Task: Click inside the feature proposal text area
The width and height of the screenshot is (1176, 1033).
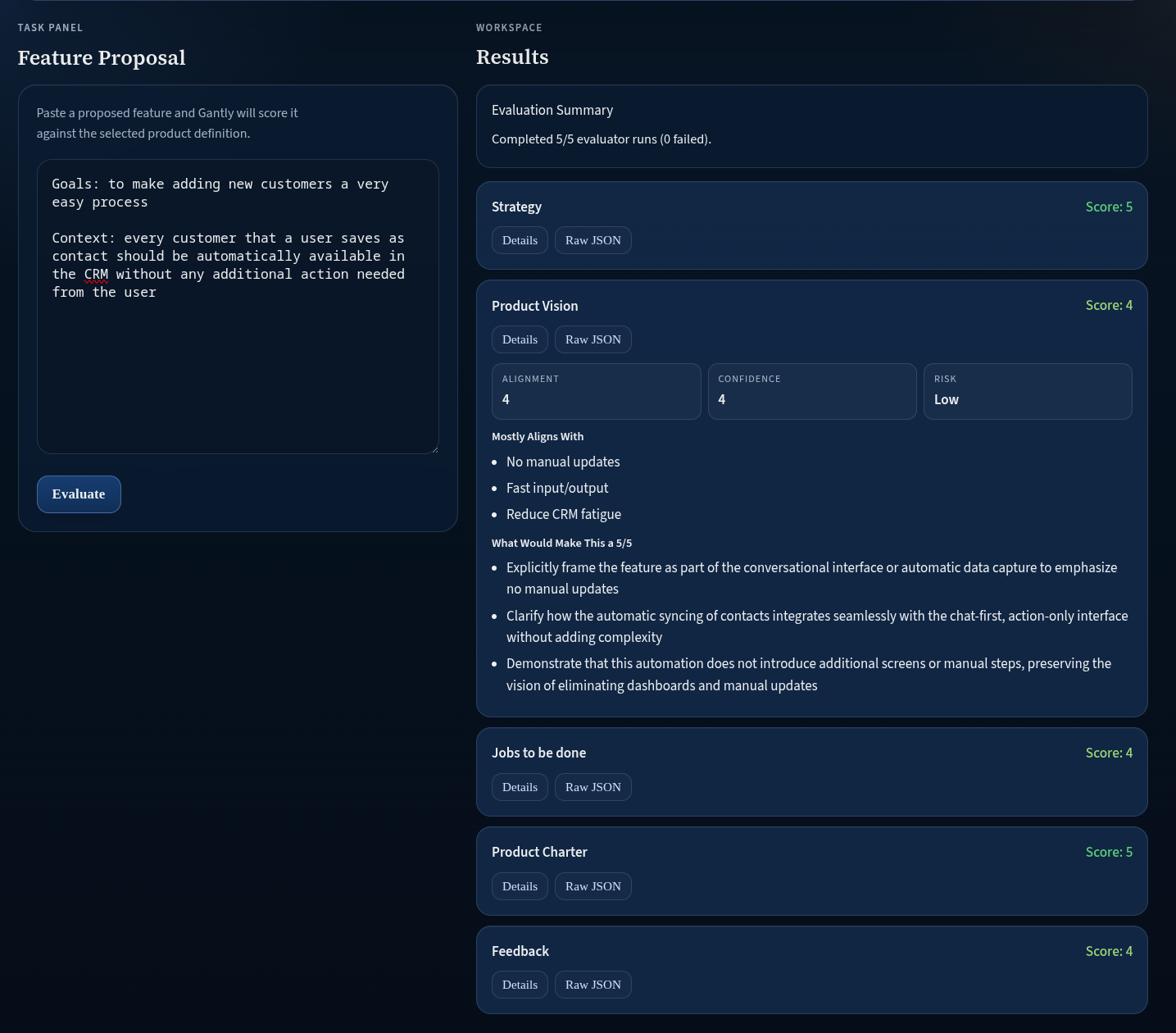Action: (238, 369)
